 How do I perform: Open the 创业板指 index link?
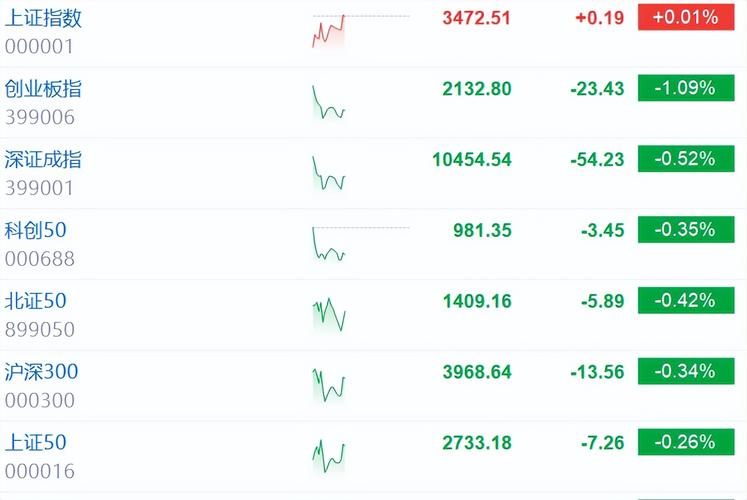[44, 89]
